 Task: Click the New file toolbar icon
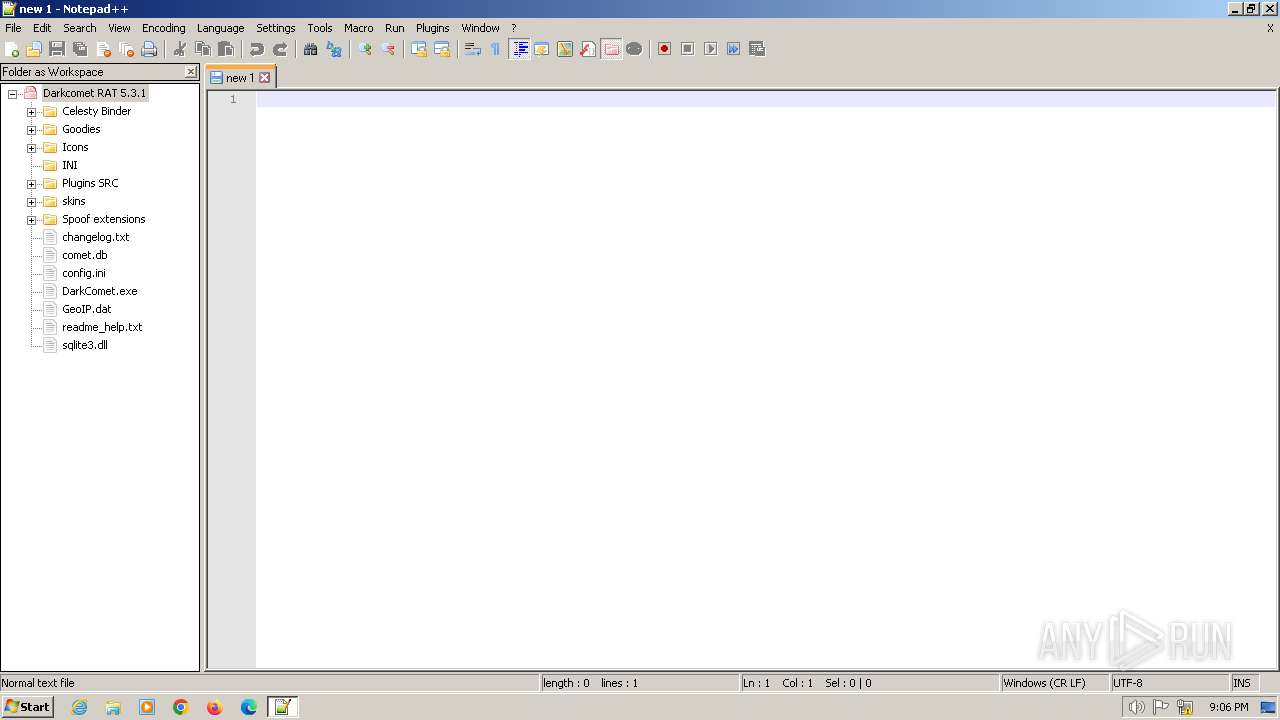coord(12,49)
